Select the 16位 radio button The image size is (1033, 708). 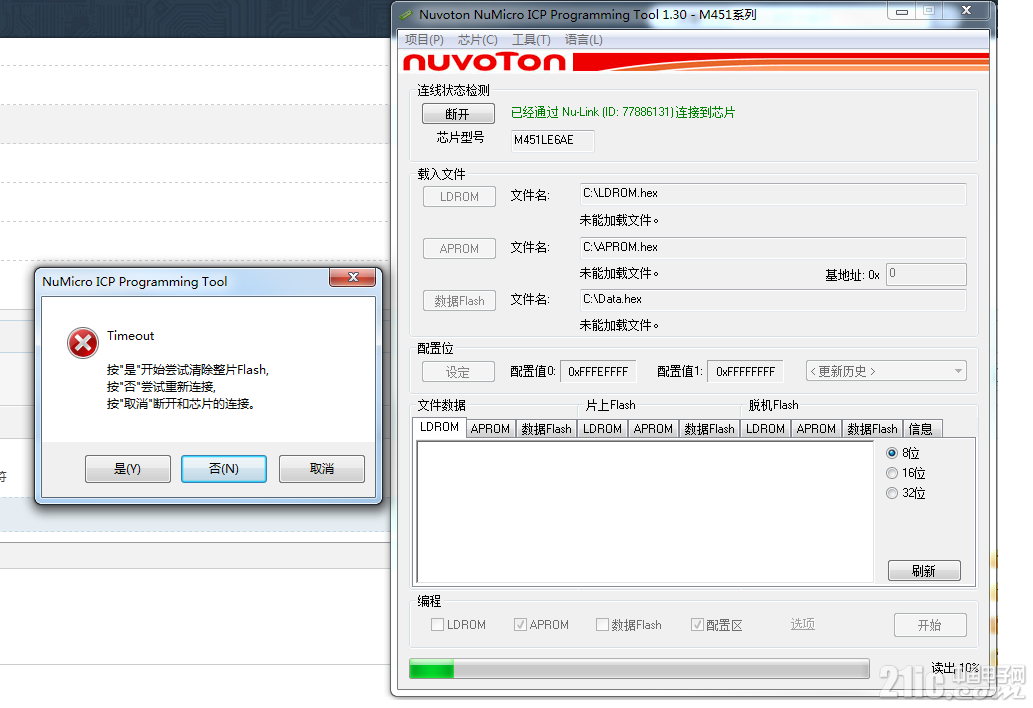[892, 473]
